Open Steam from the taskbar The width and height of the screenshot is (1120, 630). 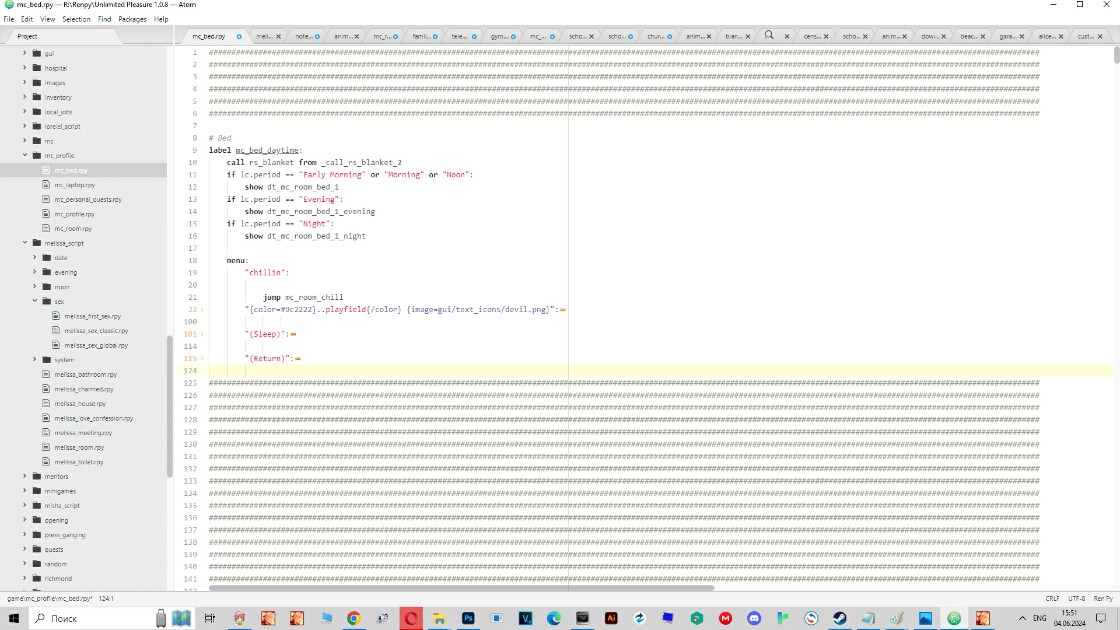[x=839, y=619]
